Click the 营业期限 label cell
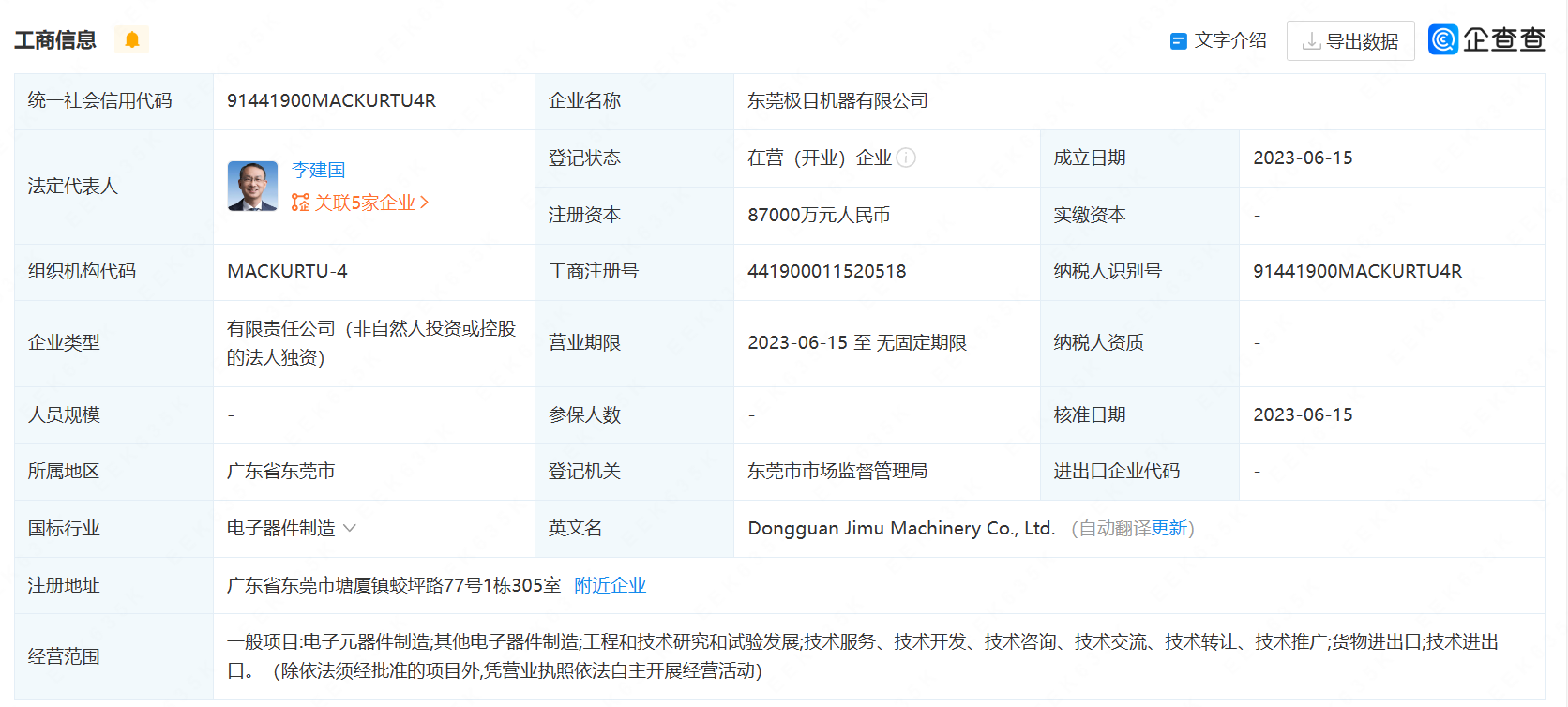1568x707 pixels. click(x=634, y=343)
